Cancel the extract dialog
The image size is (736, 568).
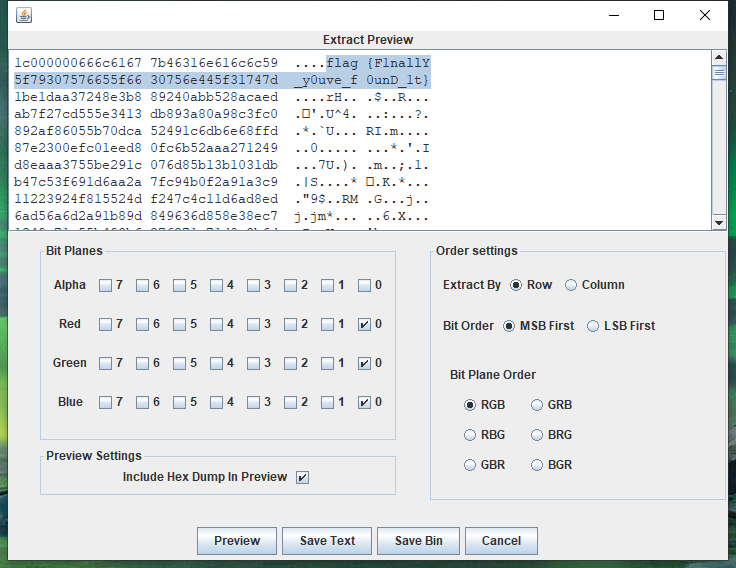501,541
